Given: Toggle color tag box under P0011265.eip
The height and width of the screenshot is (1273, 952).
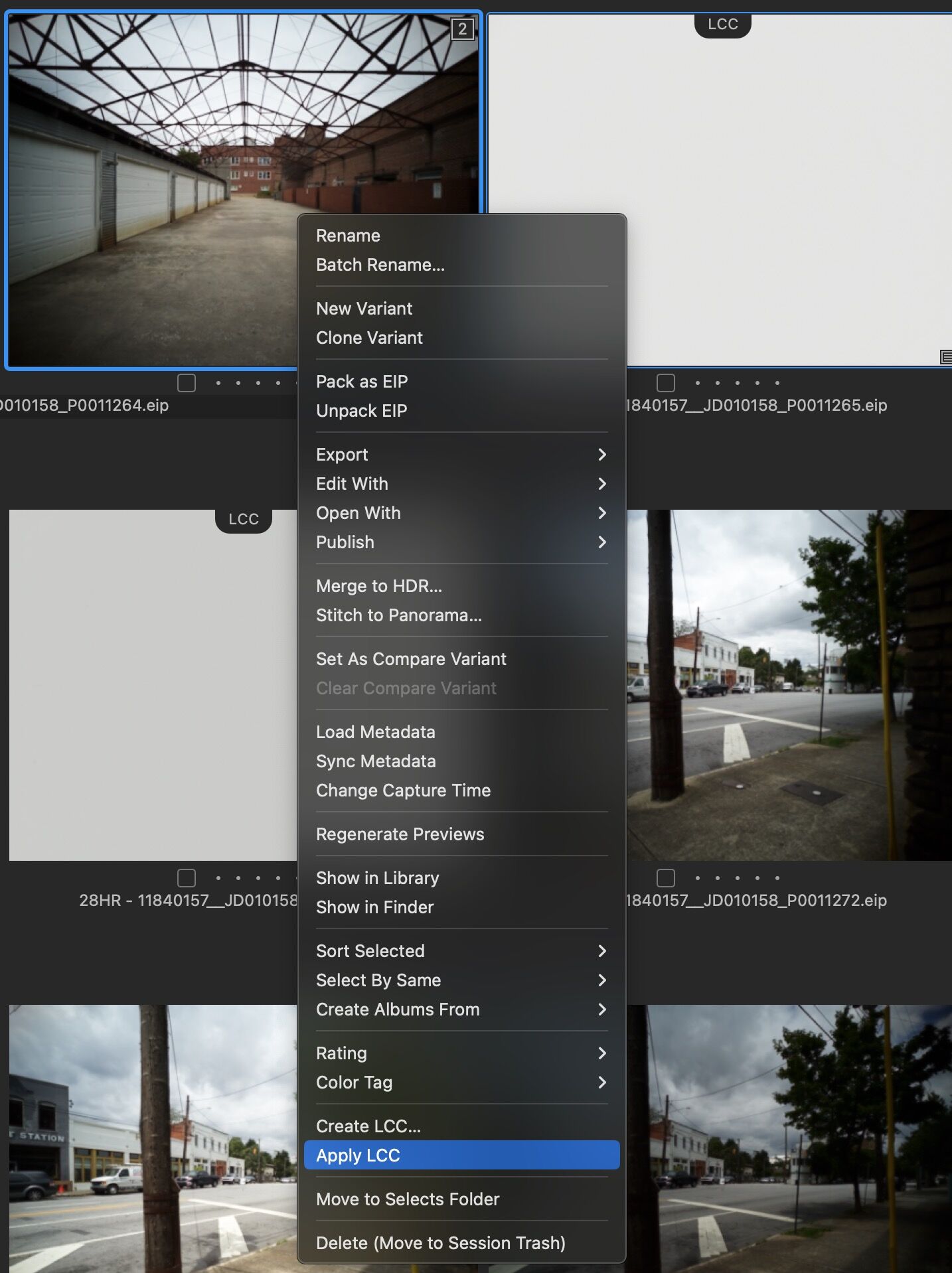Looking at the screenshot, I should [x=665, y=383].
